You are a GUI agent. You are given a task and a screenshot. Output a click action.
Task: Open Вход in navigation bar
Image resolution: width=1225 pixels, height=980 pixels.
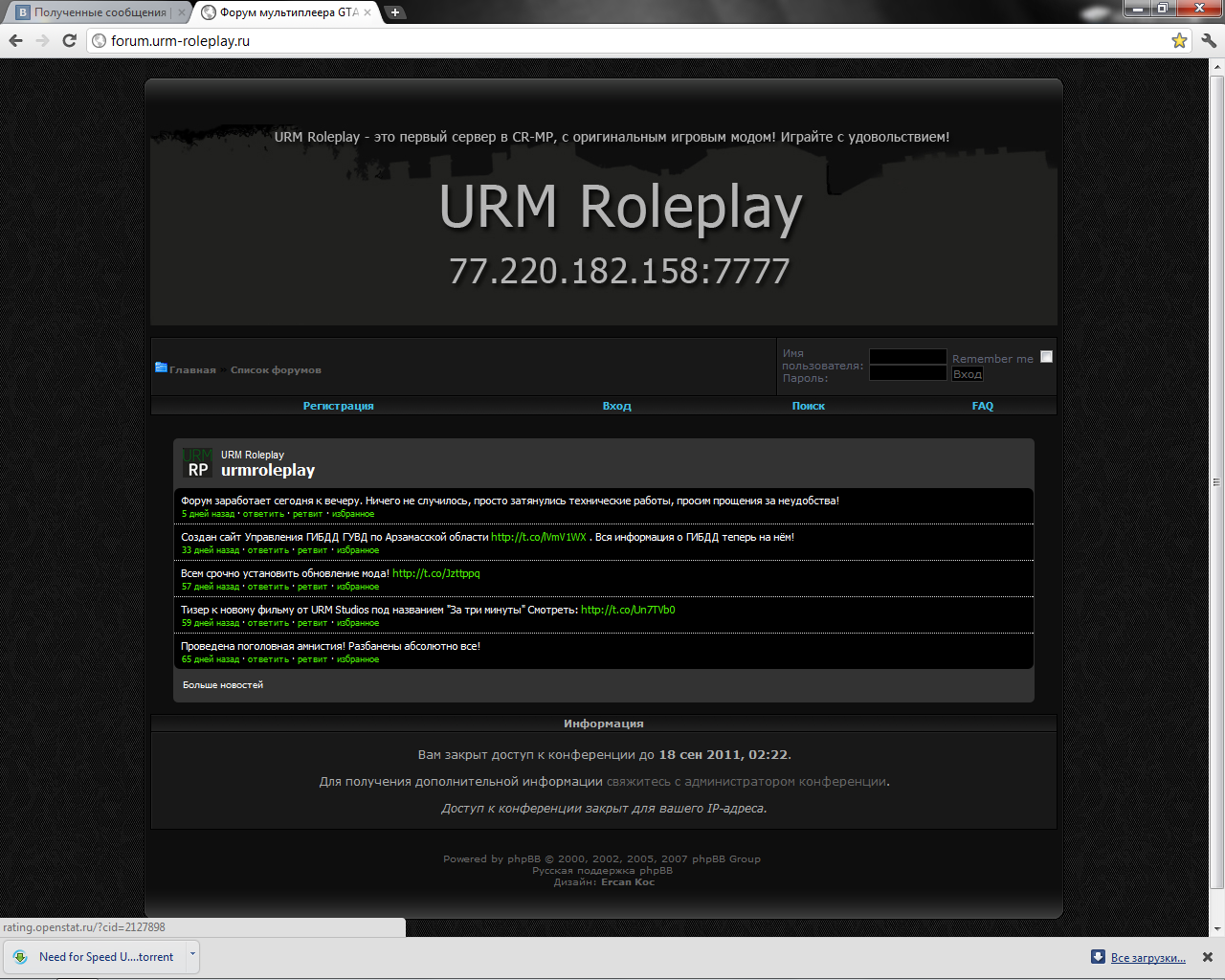click(616, 406)
